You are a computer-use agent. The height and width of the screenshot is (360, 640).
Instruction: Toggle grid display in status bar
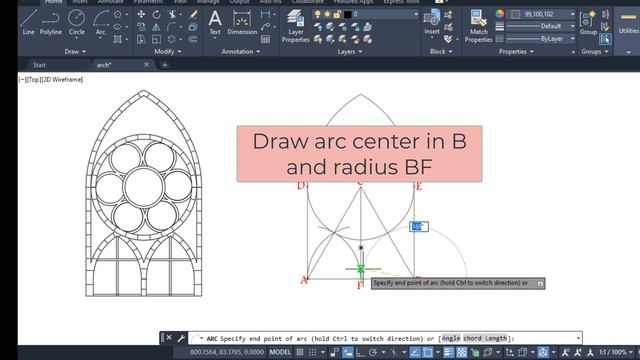300,352
